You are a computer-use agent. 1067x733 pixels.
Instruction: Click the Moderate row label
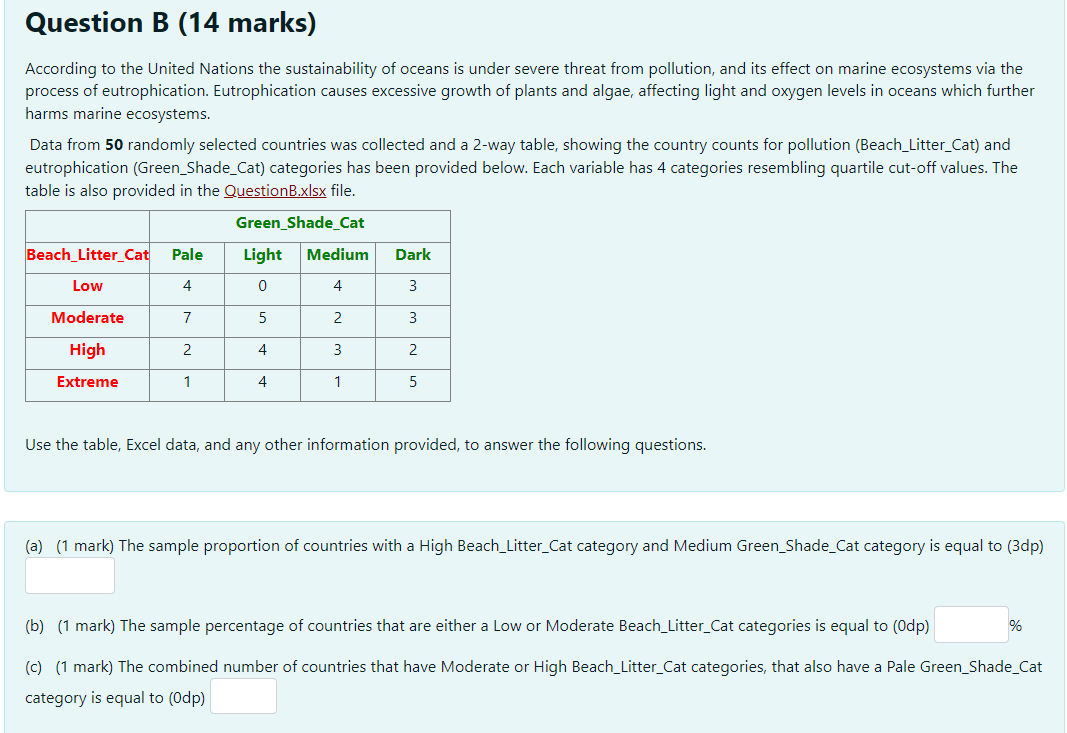(88, 319)
